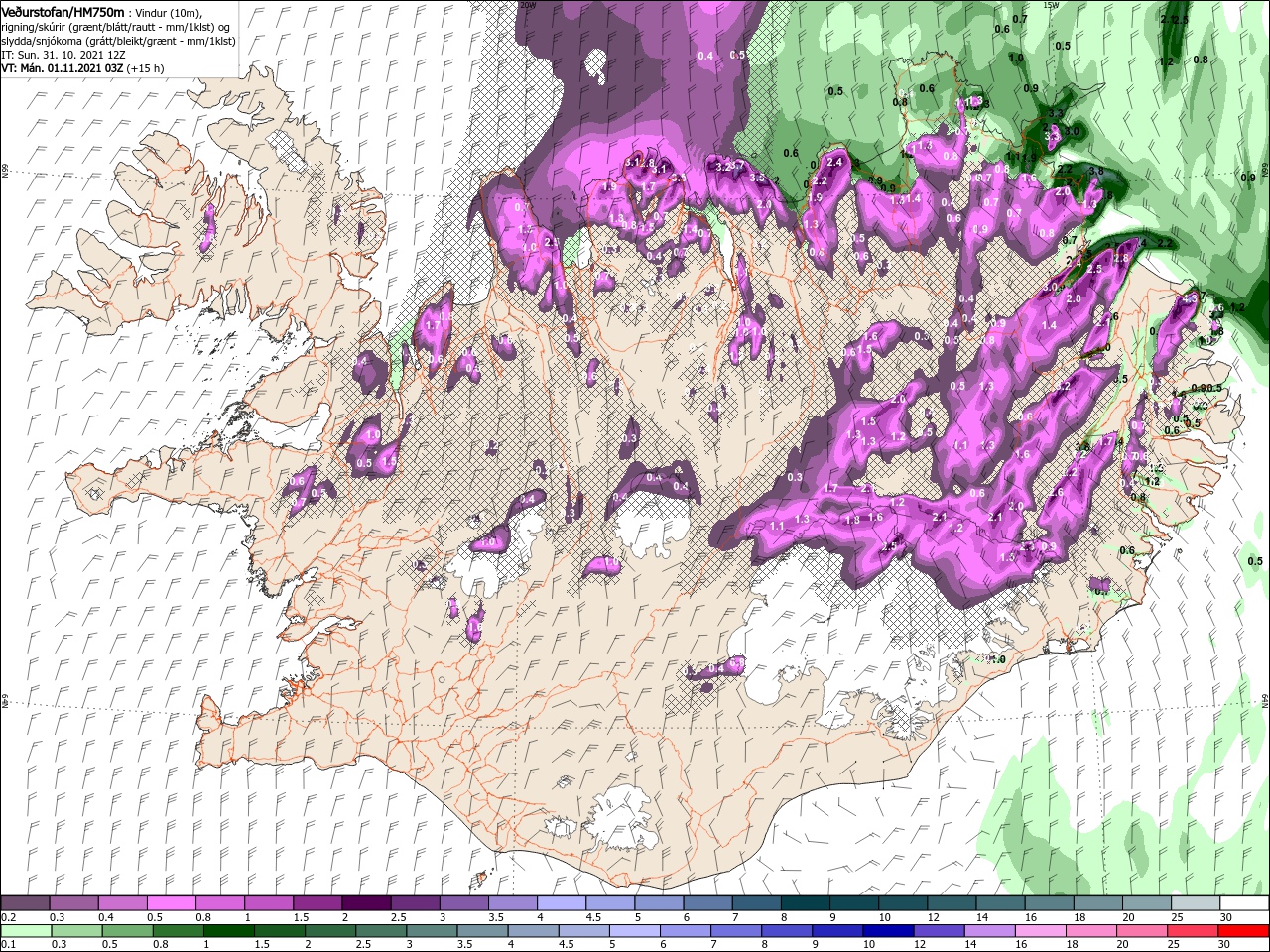Pick the lower legend dark blue swatch labeled 10
Viewport: 1270px width, 952px height.
(x=888, y=931)
